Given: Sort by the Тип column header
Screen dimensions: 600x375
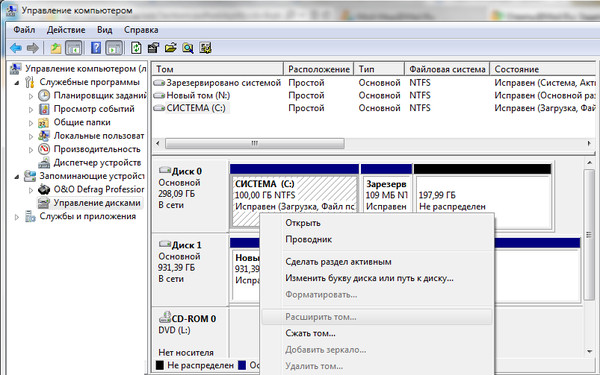Looking at the screenshot, I should [379, 69].
